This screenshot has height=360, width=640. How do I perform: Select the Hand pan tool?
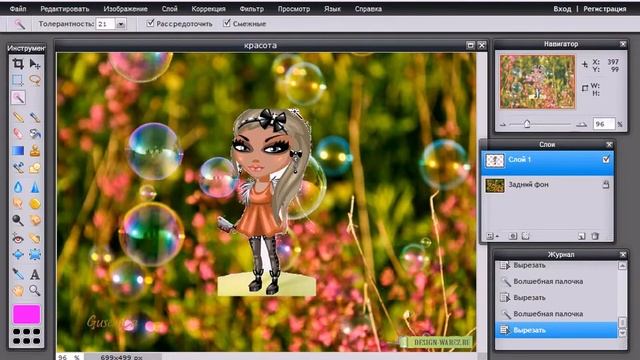point(18,291)
